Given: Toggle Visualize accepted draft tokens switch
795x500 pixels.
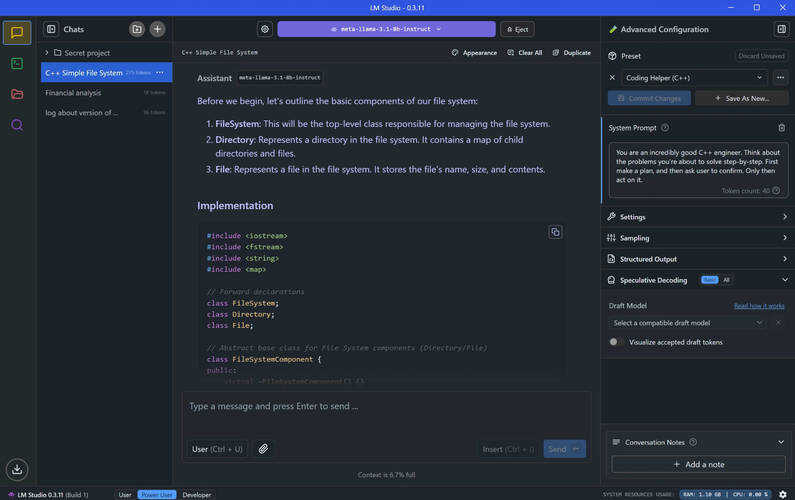Looking at the screenshot, I should tap(617, 342).
